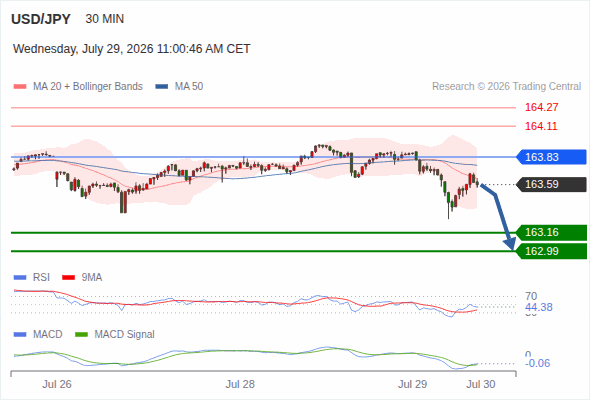Click the MA 20 + Bollinger Bands legend swatch
Viewport: 590px width, 400px height.
pos(20,87)
